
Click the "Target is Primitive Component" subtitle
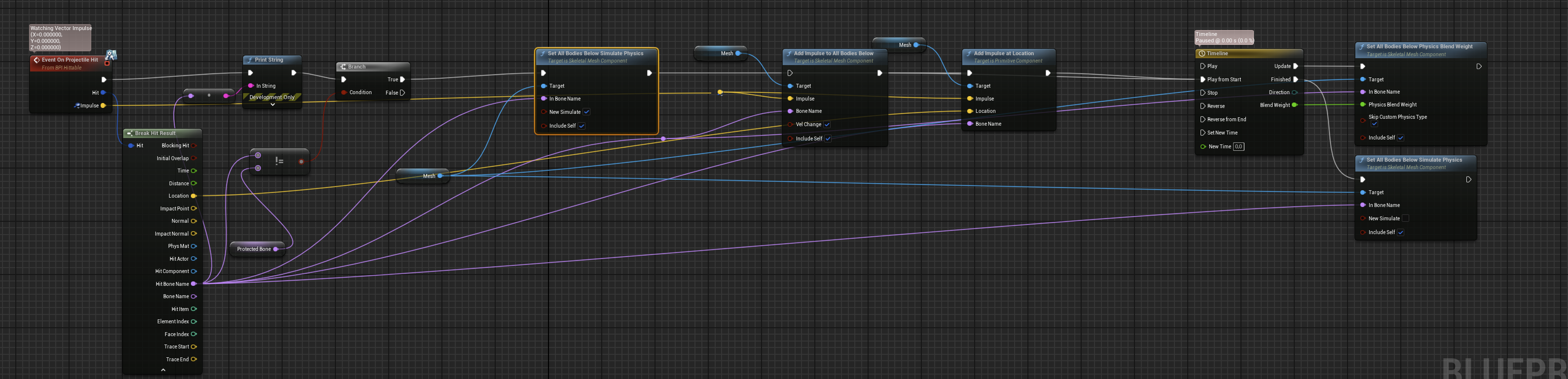[x=1008, y=61]
